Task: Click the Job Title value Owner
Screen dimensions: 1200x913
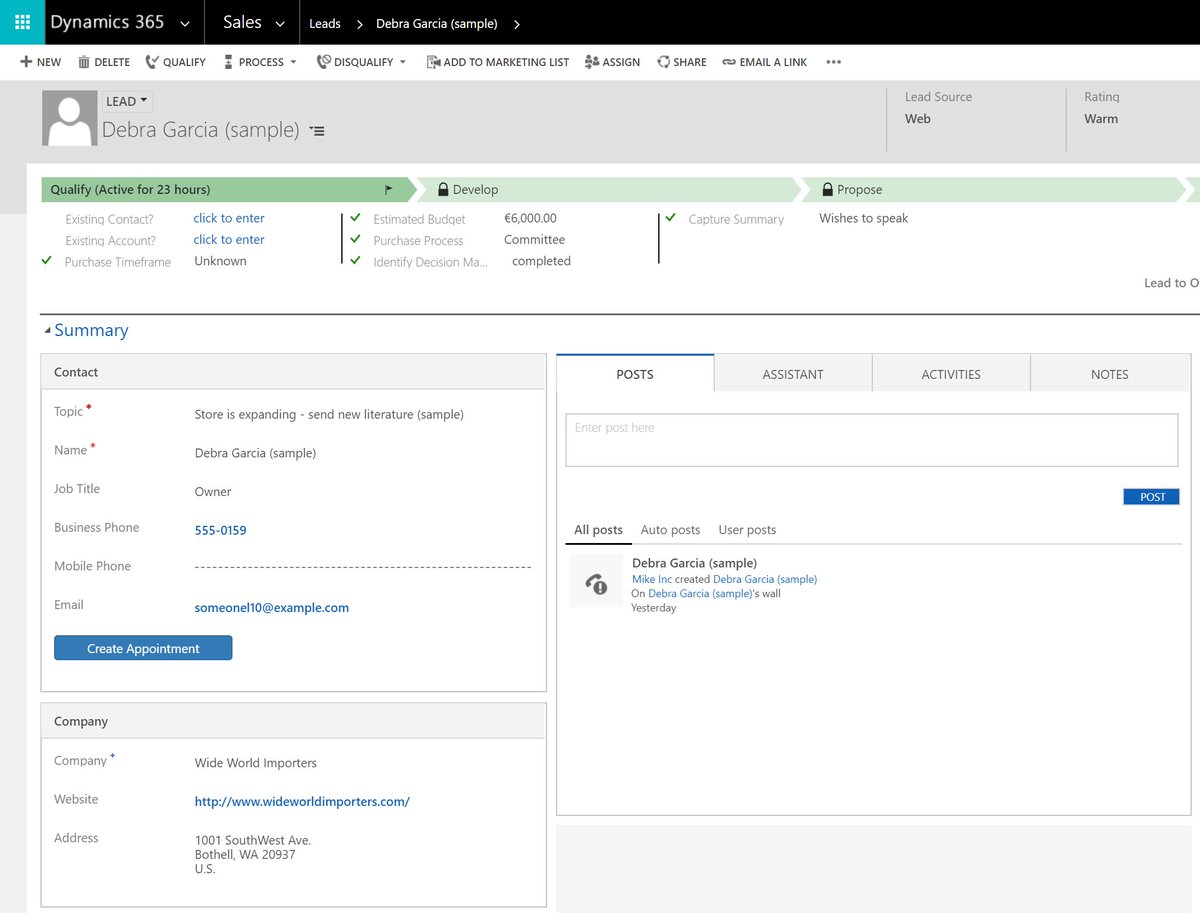Action: point(213,492)
